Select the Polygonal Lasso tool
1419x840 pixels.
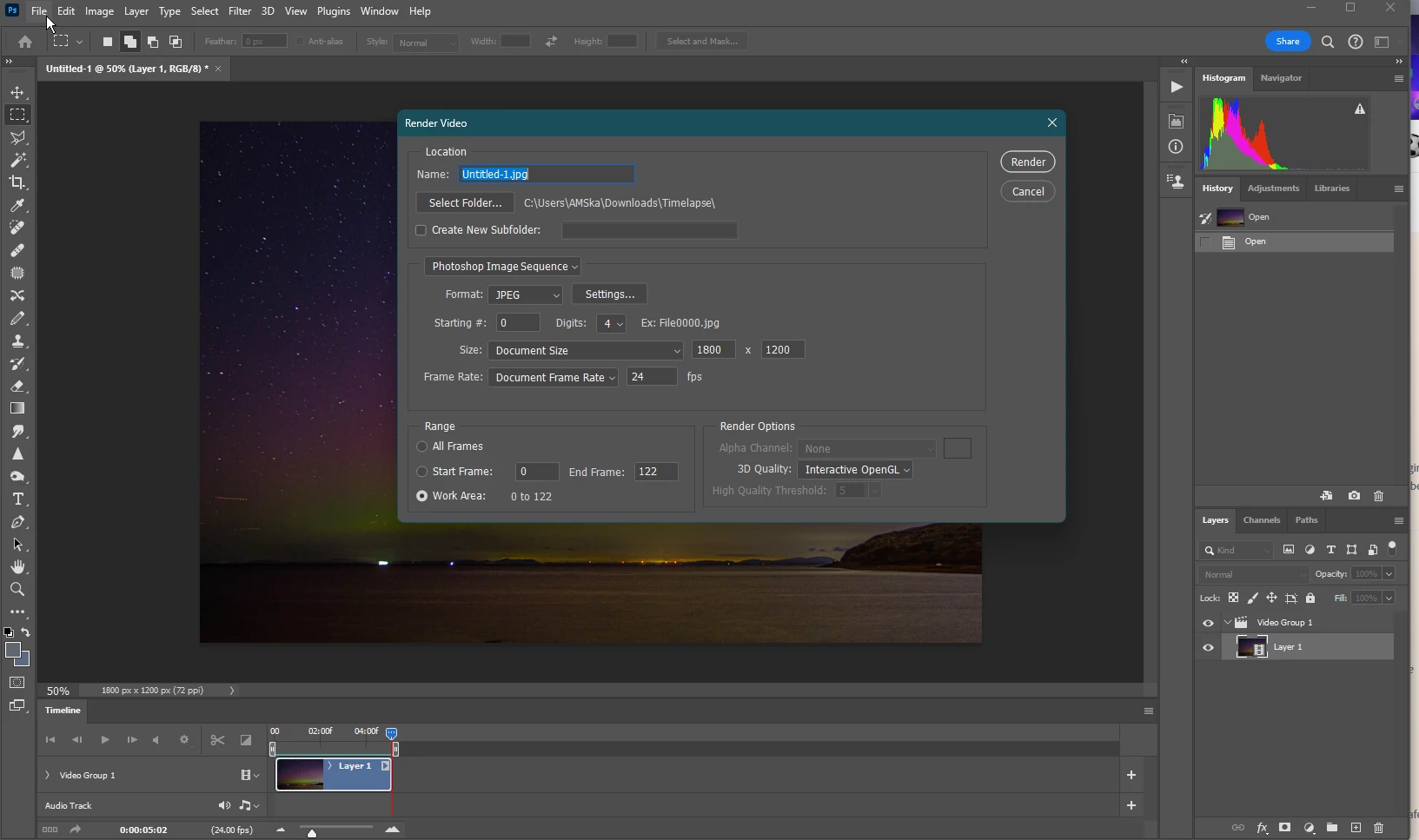pos(17,137)
